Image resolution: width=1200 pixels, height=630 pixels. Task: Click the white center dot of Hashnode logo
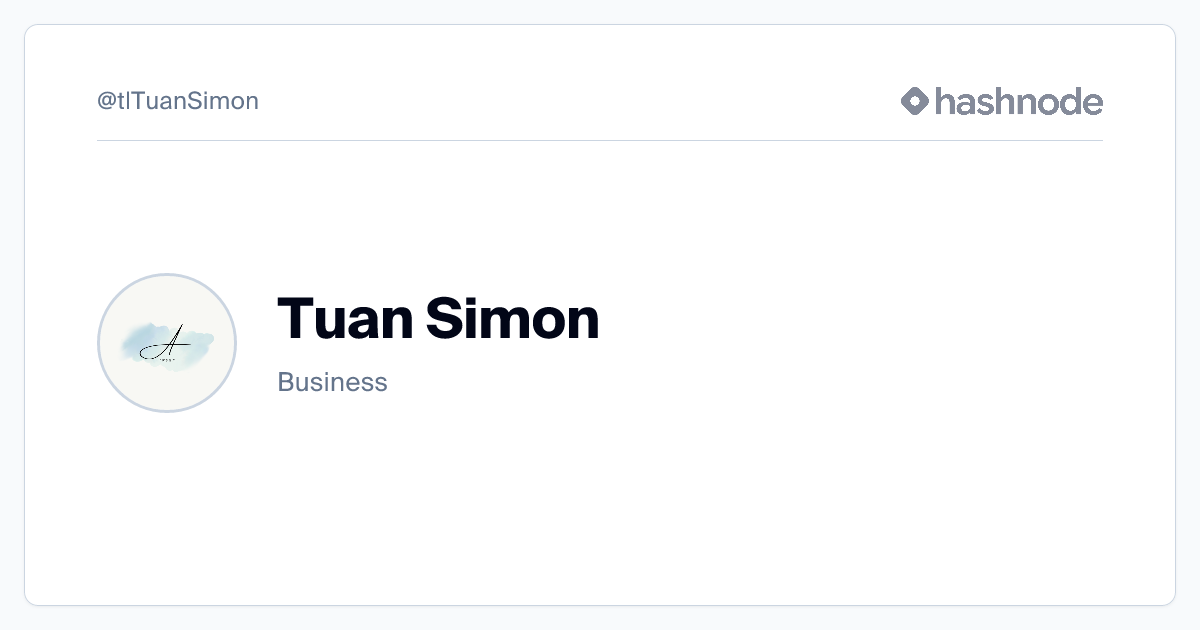coord(915,101)
